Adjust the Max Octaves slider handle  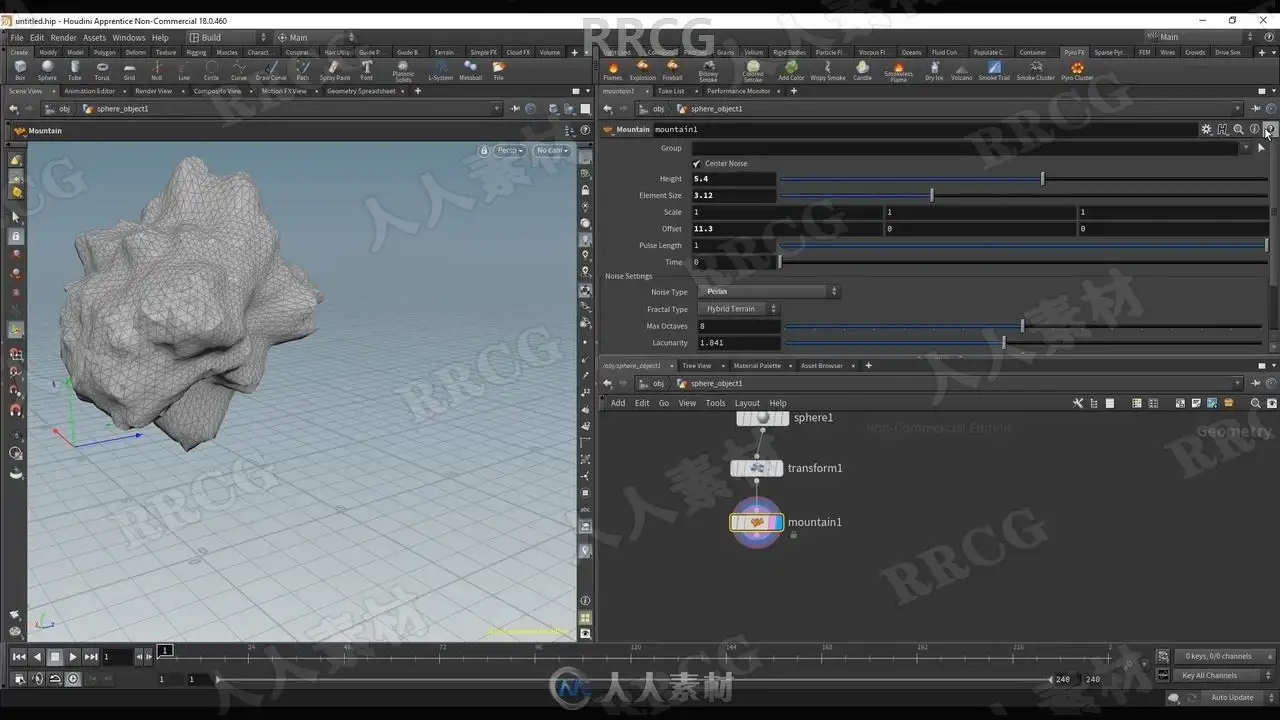pyautogui.click(x=1022, y=326)
